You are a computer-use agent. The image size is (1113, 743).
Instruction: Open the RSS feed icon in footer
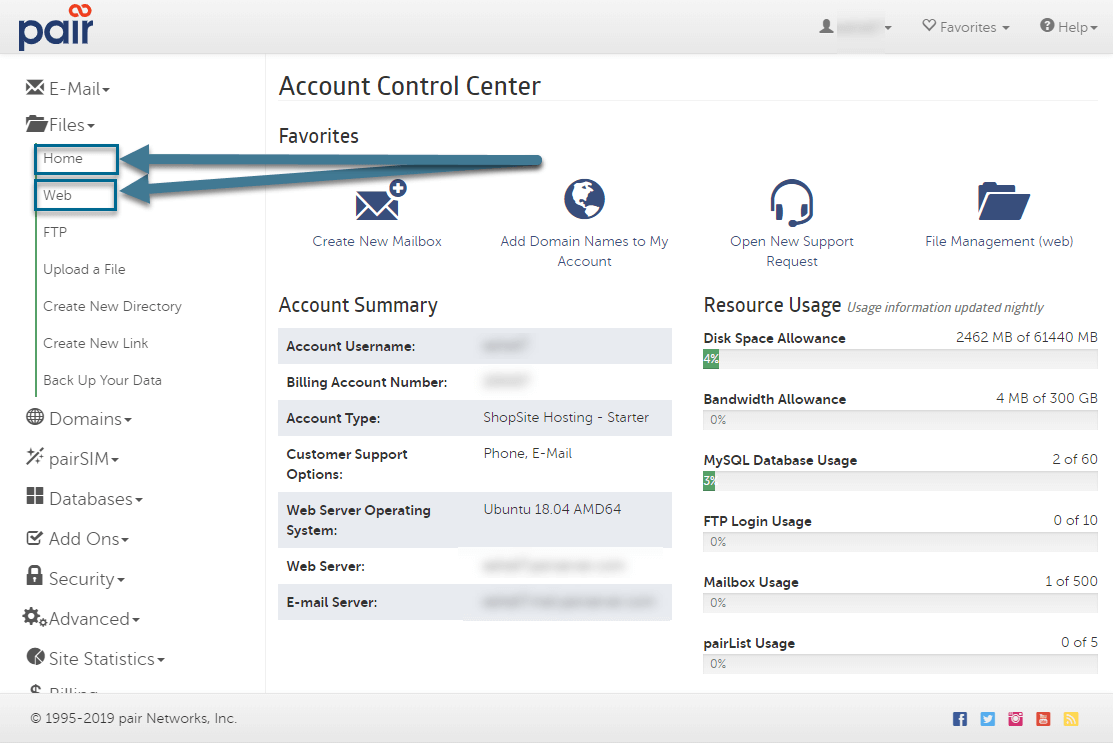tap(1071, 719)
